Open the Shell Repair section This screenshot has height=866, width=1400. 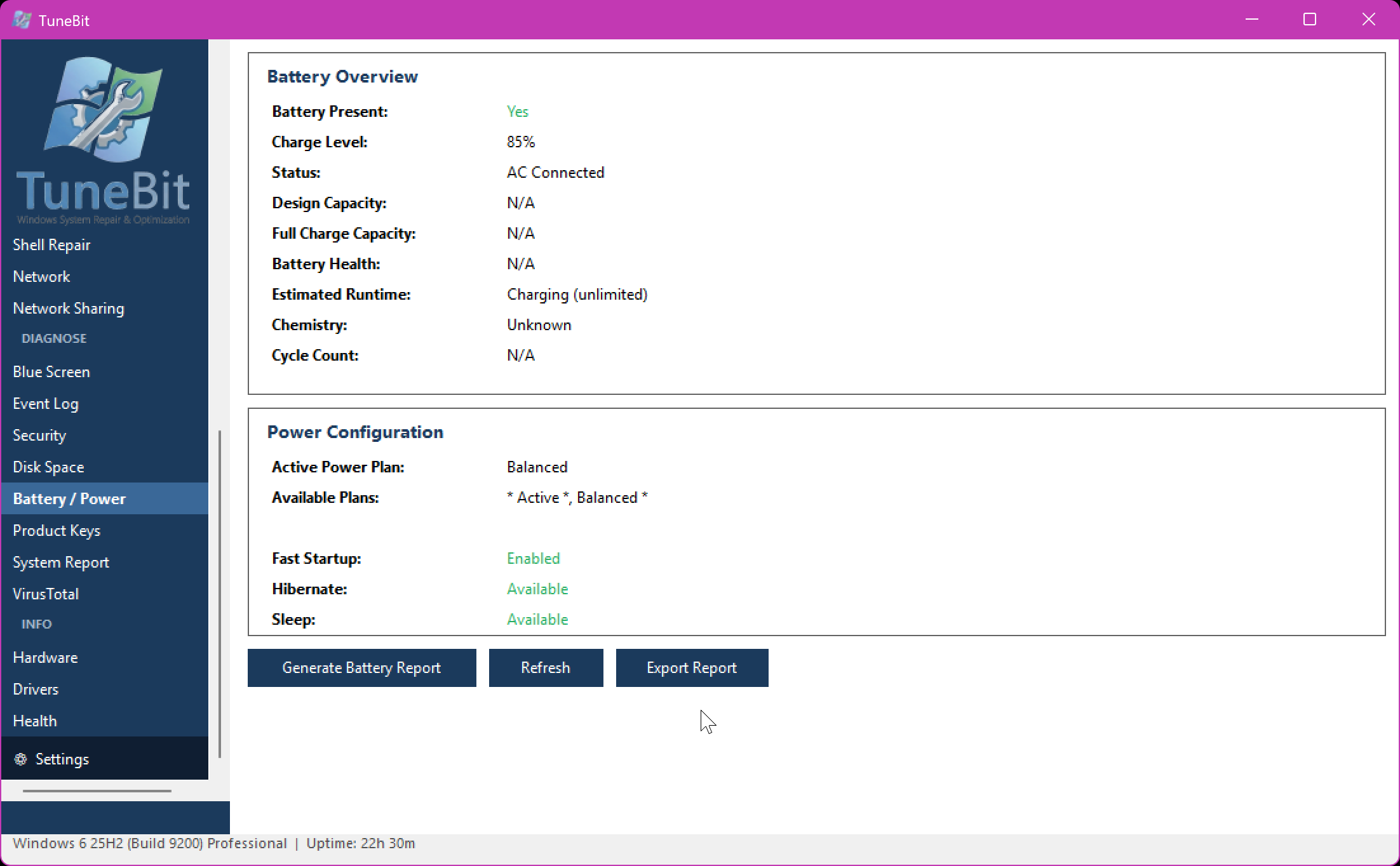(104, 244)
